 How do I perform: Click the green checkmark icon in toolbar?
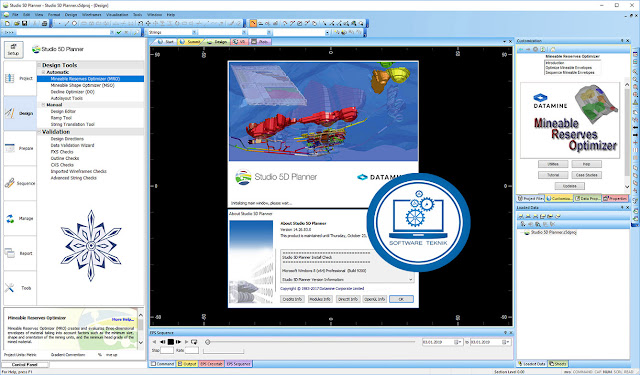coord(119,32)
